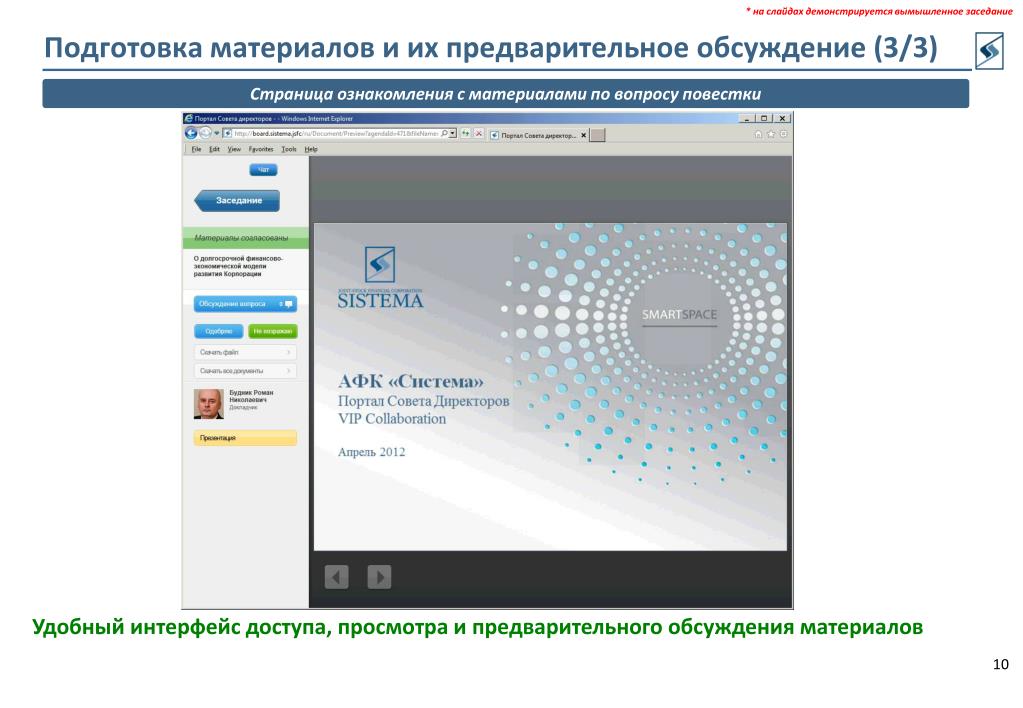This screenshot has width=1023, height=708.
Task: Click the browser back arrow icon
Action: coord(191,133)
